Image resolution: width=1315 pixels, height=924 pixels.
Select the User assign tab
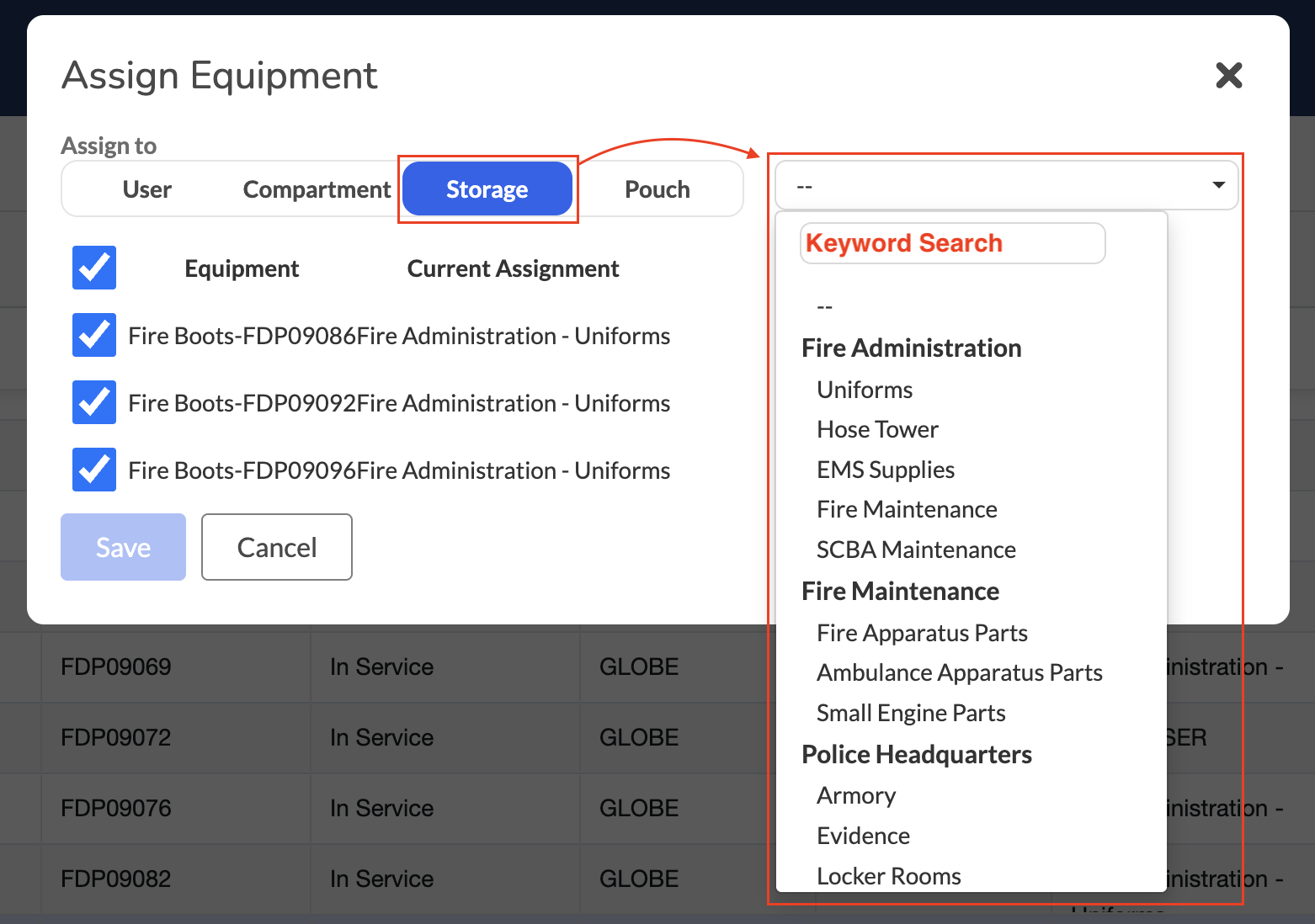pyautogui.click(x=147, y=189)
